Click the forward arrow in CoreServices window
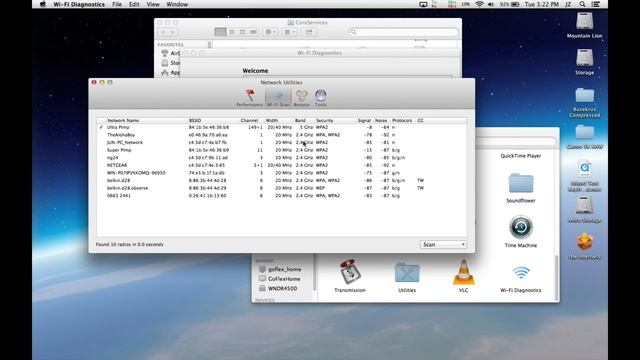Viewport: 640px width, 360px height. [x=173, y=32]
